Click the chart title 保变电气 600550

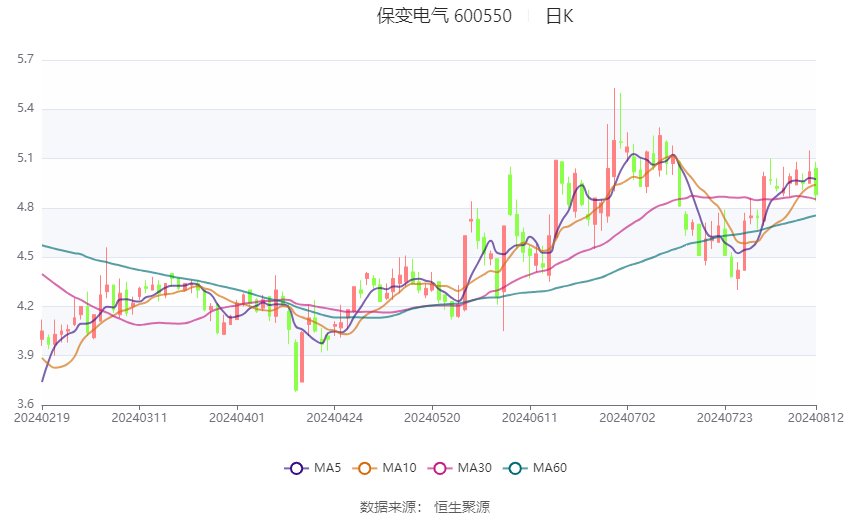click(444, 16)
